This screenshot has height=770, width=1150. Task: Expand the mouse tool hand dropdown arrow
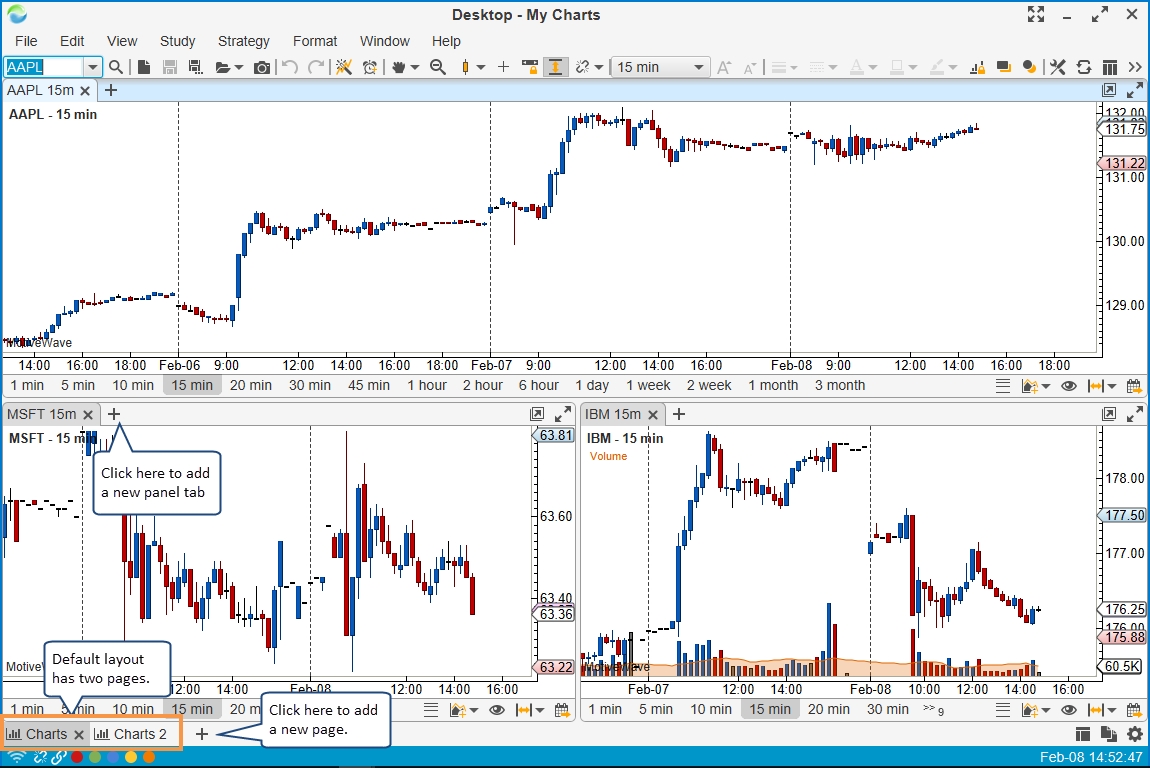coord(414,67)
